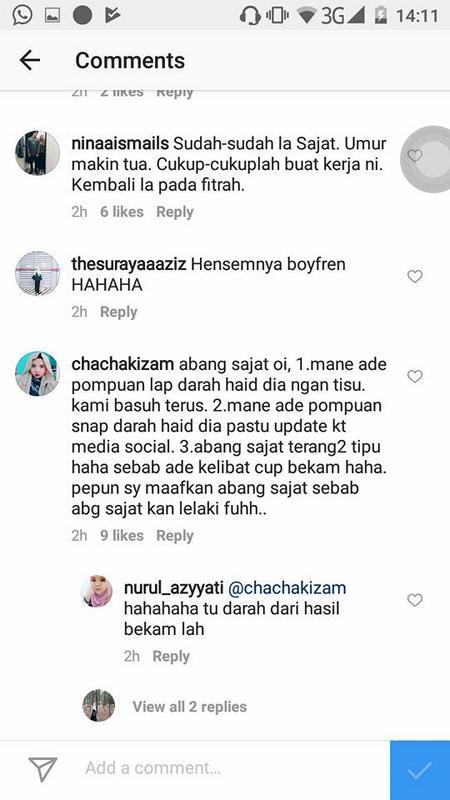
Task: Like nurul_azyyati's reply with the heart
Action: [x=415, y=600]
